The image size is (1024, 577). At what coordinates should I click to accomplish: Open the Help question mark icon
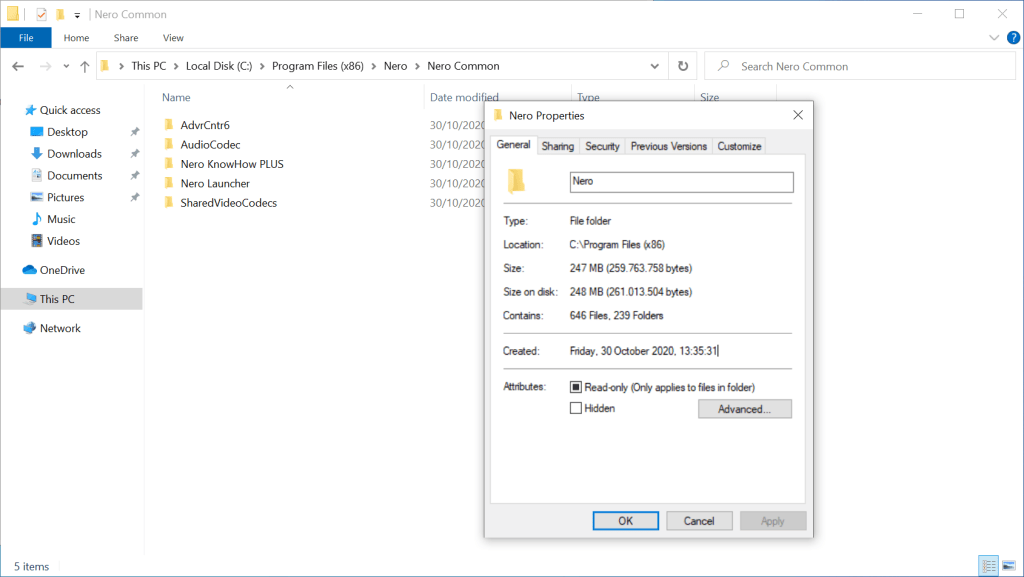coord(1011,38)
